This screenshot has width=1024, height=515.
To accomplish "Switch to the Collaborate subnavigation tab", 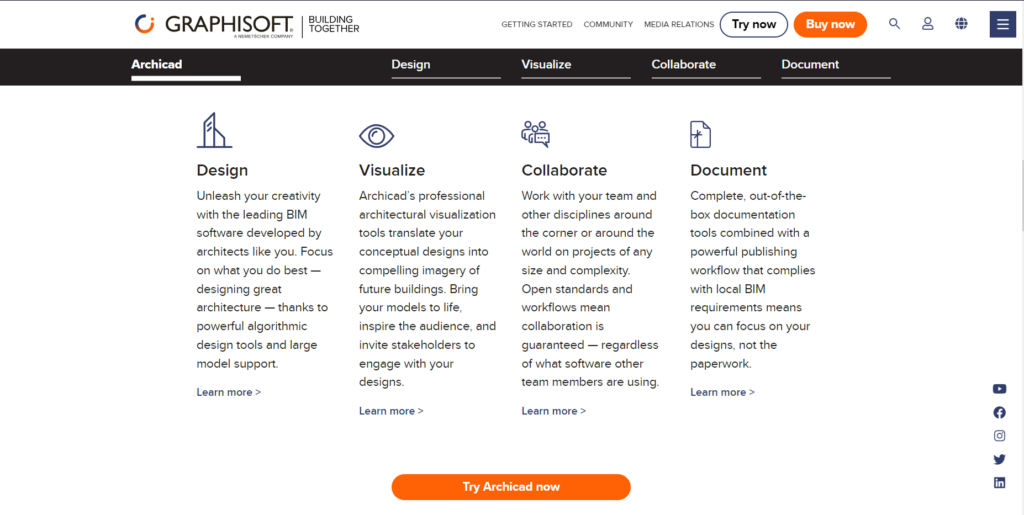I will coord(683,64).
